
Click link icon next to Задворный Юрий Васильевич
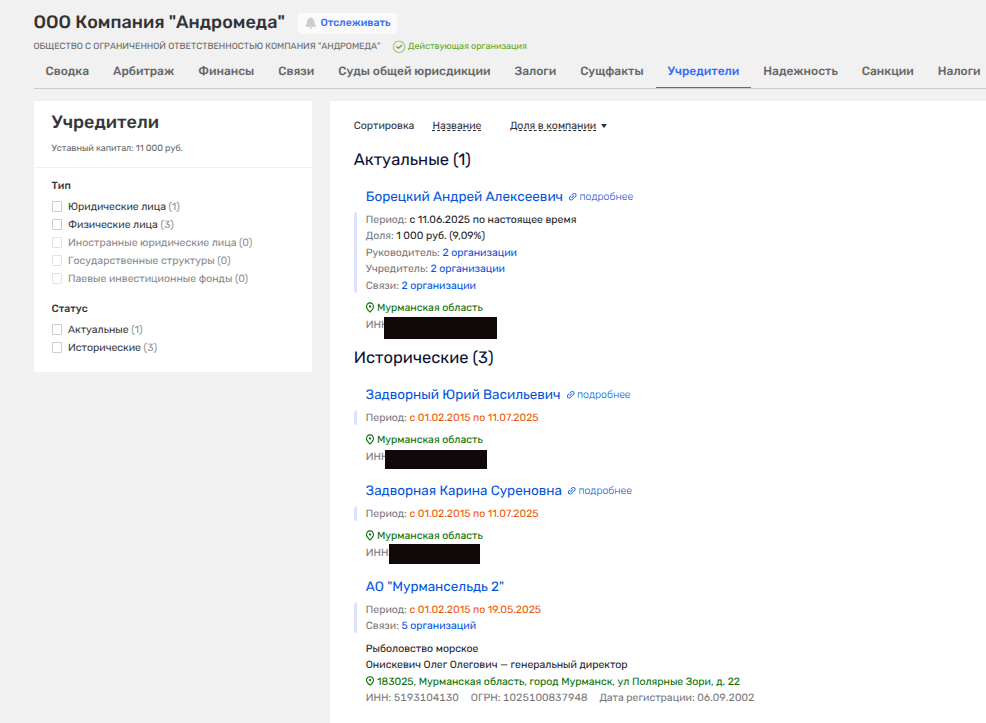[x=571, y=395]
